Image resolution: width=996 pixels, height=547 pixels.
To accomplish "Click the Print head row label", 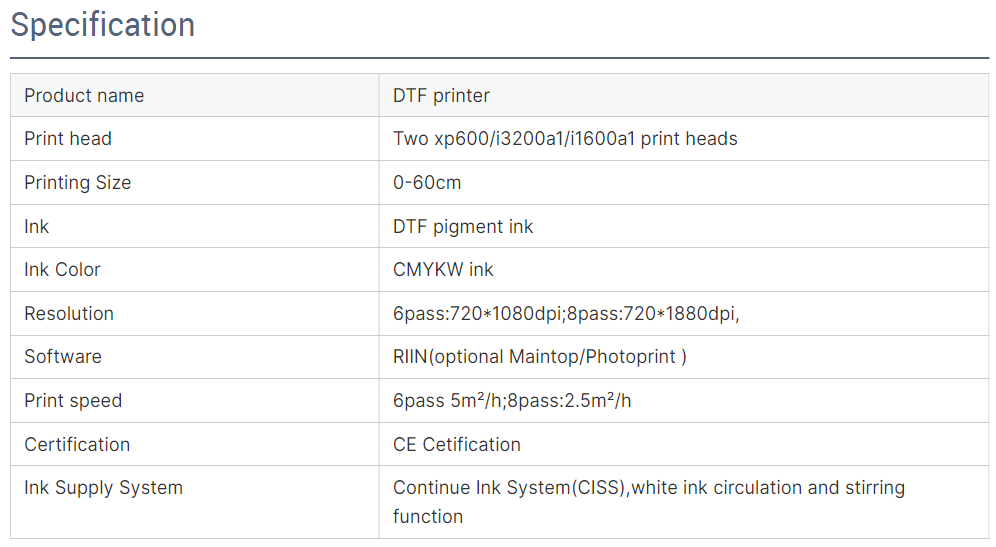I will coord(68,139).
